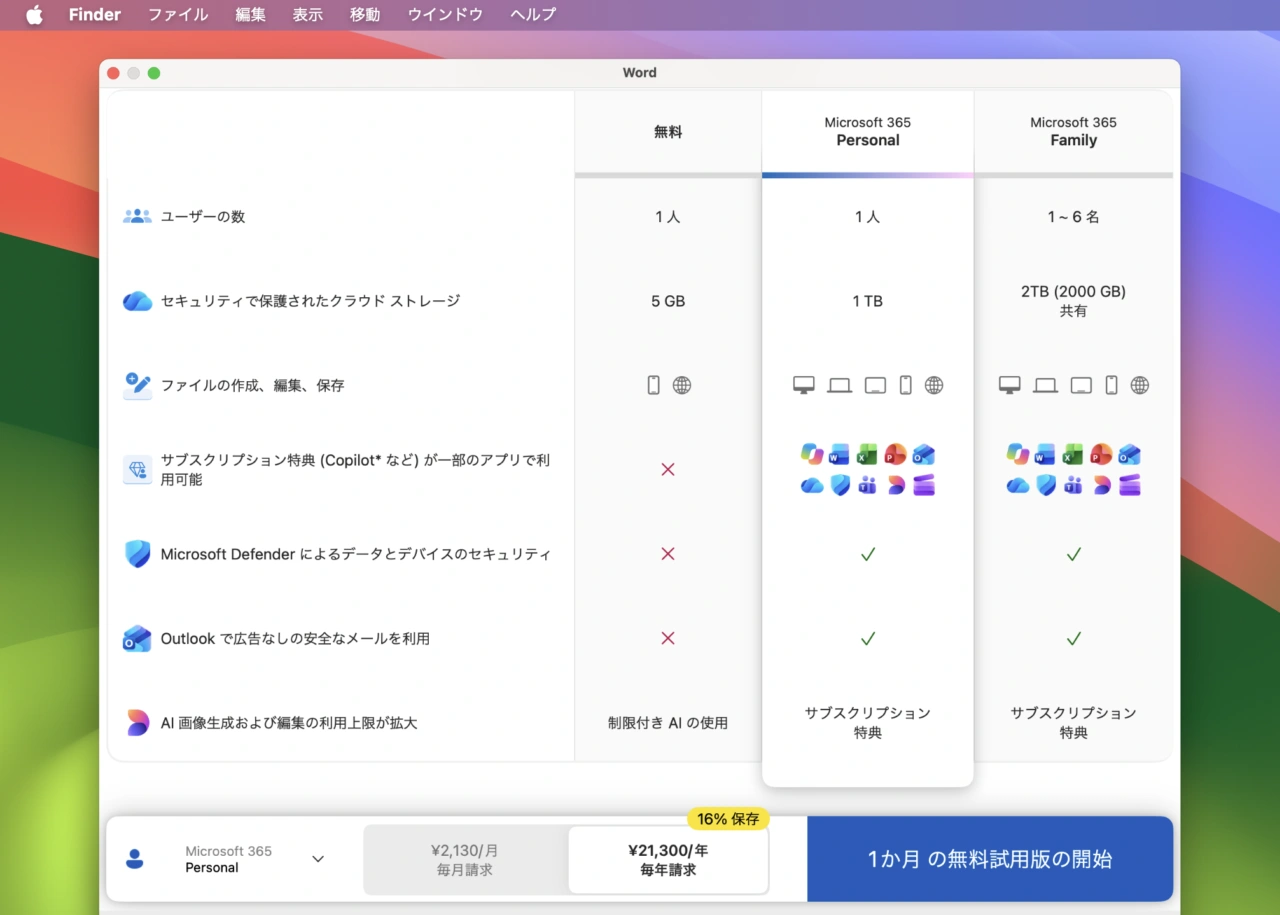The width and height of the screenshot is (1280, 915).
Task: Click the Personal checkmark in the Outlook row
Action: click(x=868, y=638)
